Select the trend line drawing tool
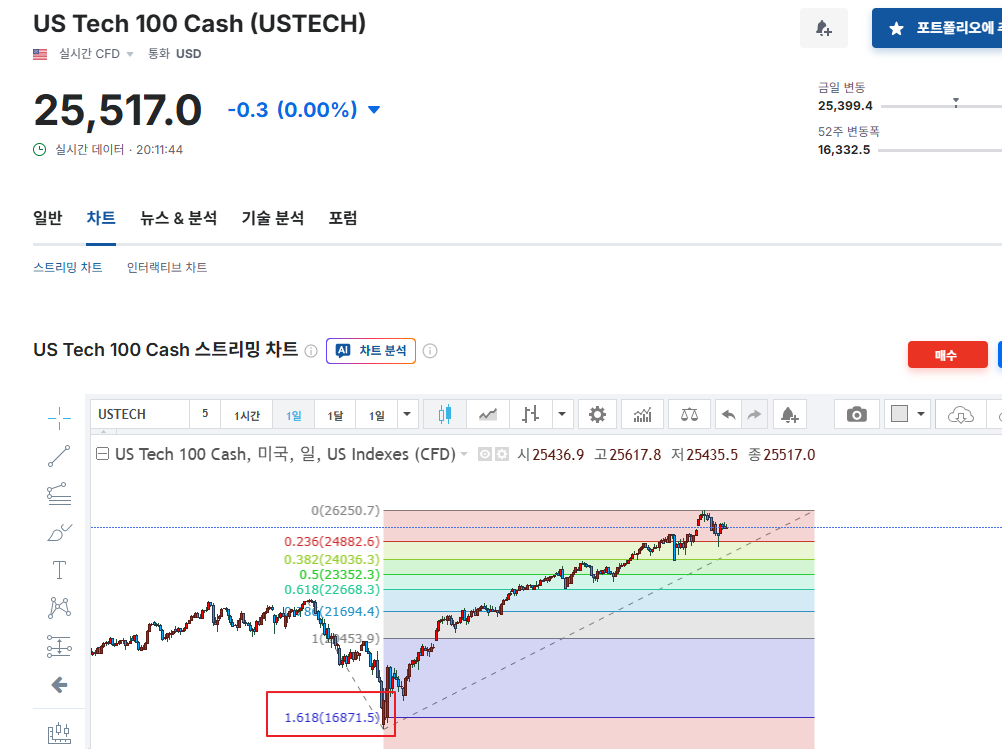The width and height of the screenshot is (1002, 749). click(59, 456)
